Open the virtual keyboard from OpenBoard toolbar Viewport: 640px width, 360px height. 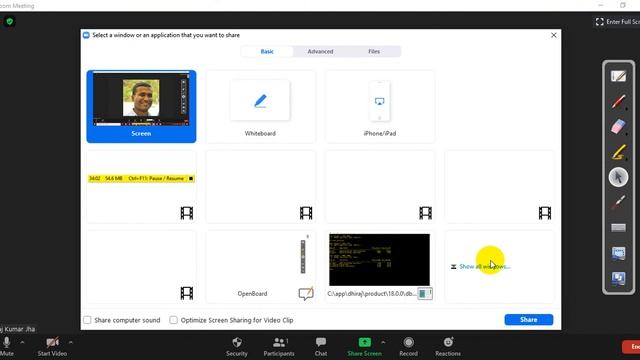[618, 228]
